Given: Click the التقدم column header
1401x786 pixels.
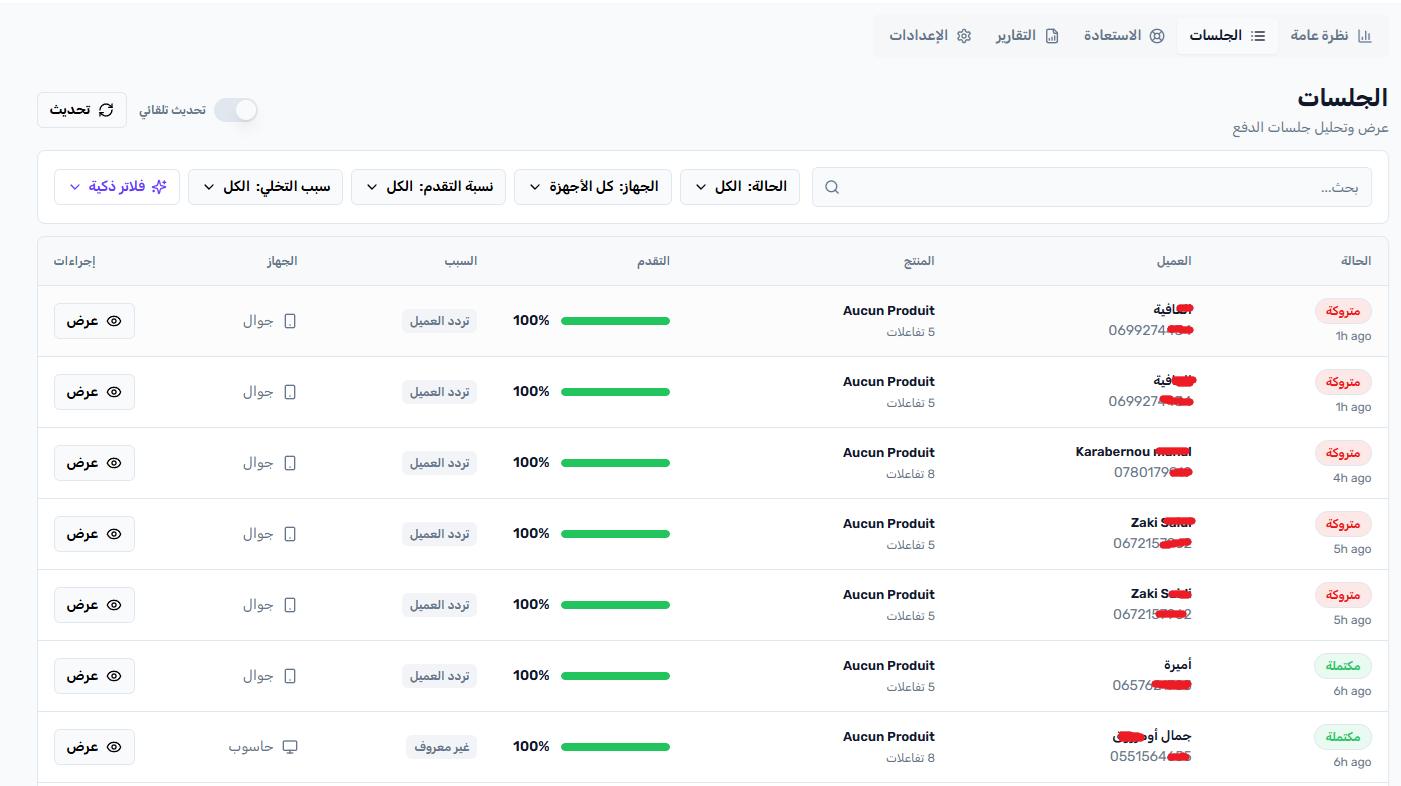Looking at the screenshot, I should click(654, 261).
